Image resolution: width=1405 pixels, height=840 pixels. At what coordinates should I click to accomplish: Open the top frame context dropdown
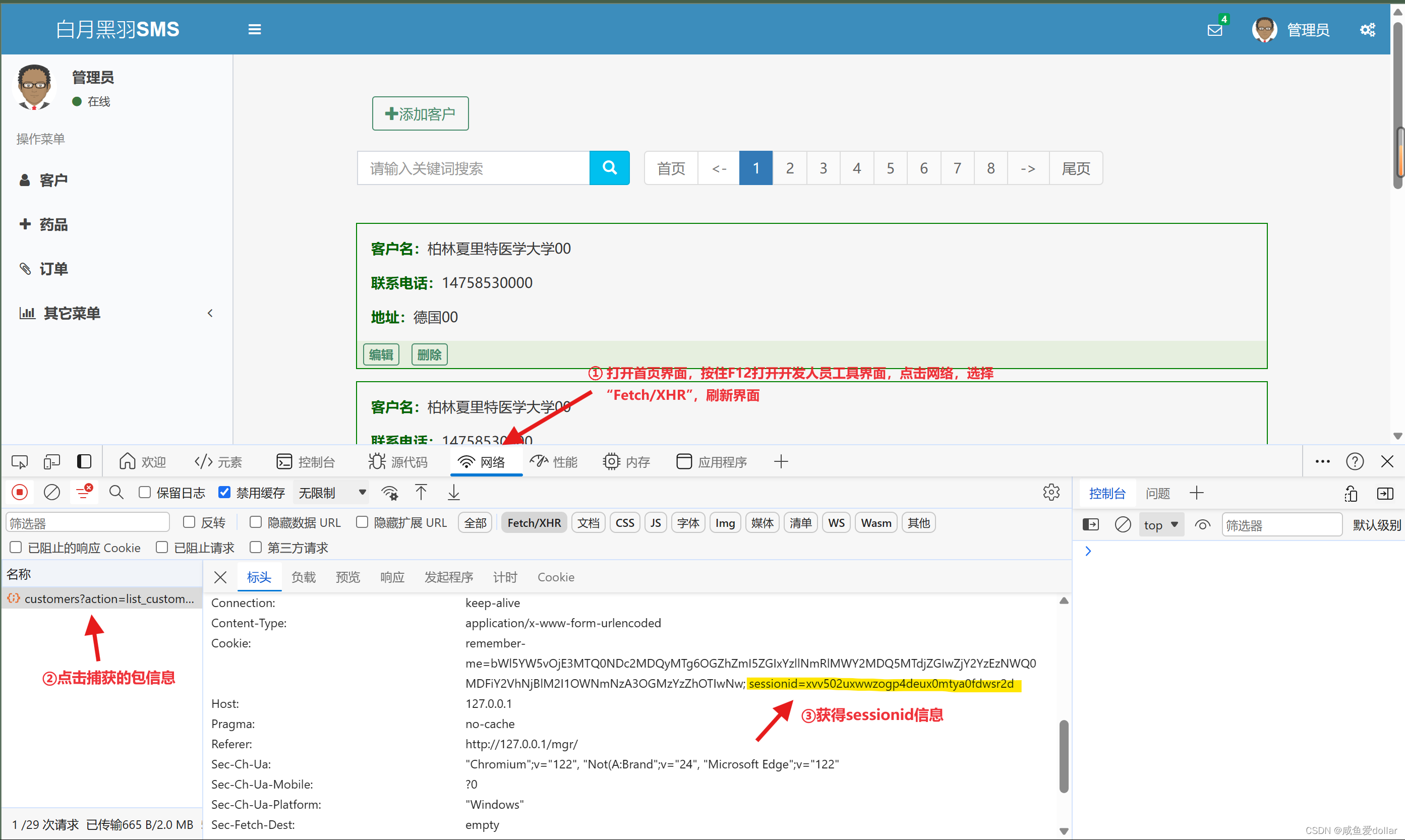click(x=1160, y=525)
